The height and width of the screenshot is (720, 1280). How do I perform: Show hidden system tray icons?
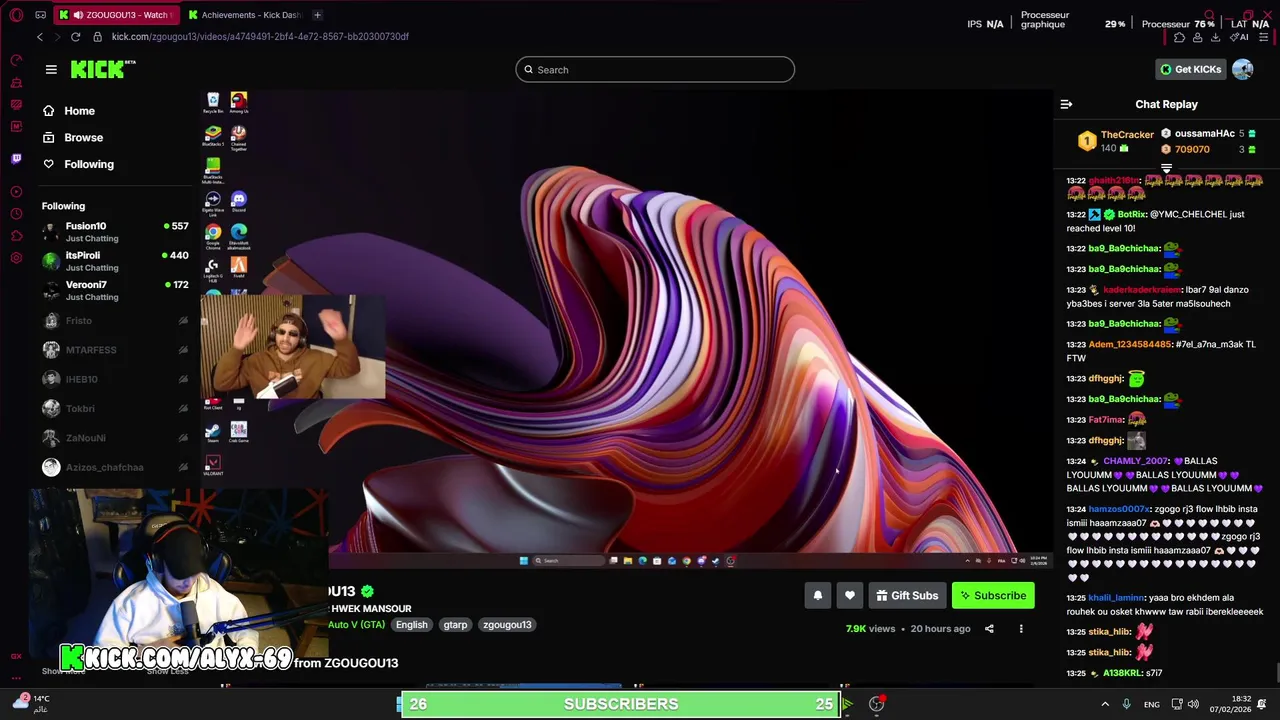coord(1105,704)
